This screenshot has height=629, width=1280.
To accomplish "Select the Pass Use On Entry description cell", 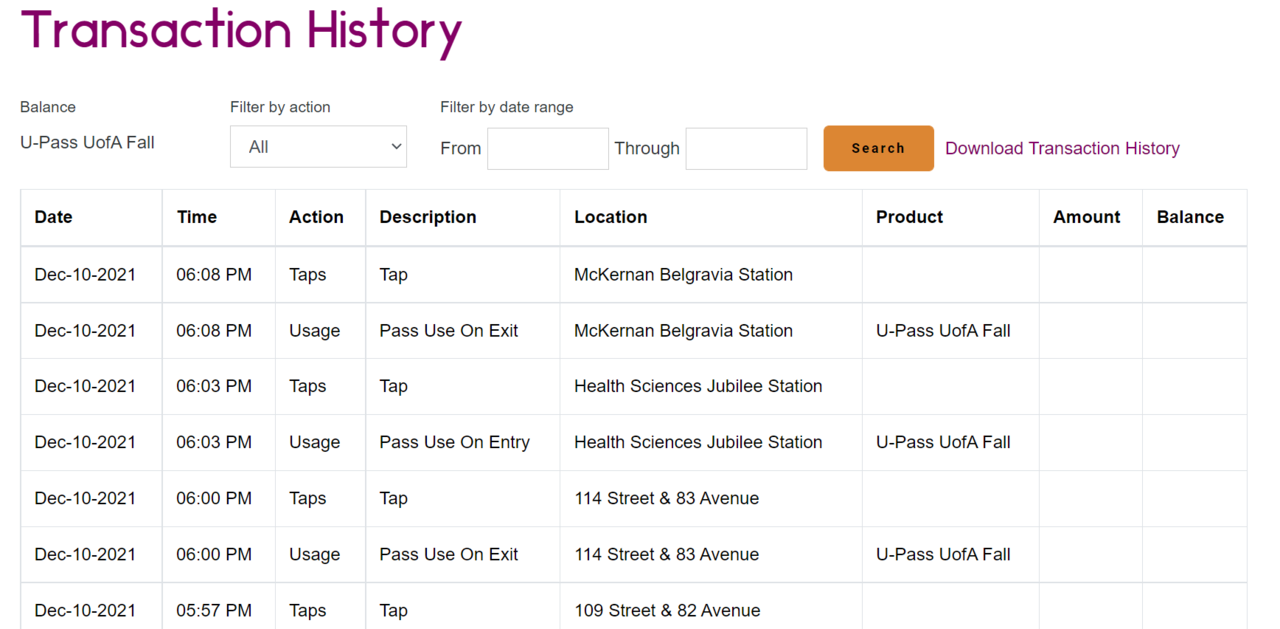I will pos(454,442).
